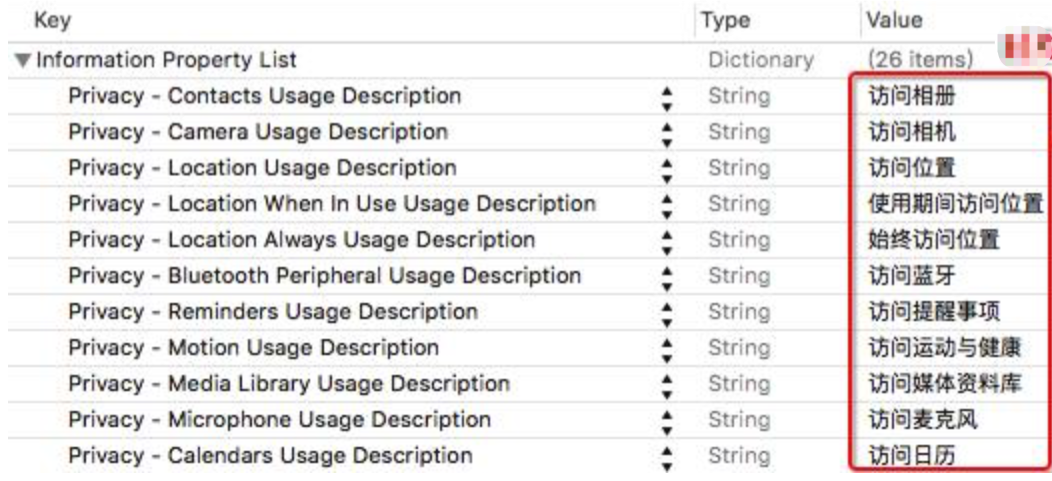The height and width of the screenshot is (481, 1052).
Task: Collapse the Information Property List disclosure triangle
Action: 22,61
